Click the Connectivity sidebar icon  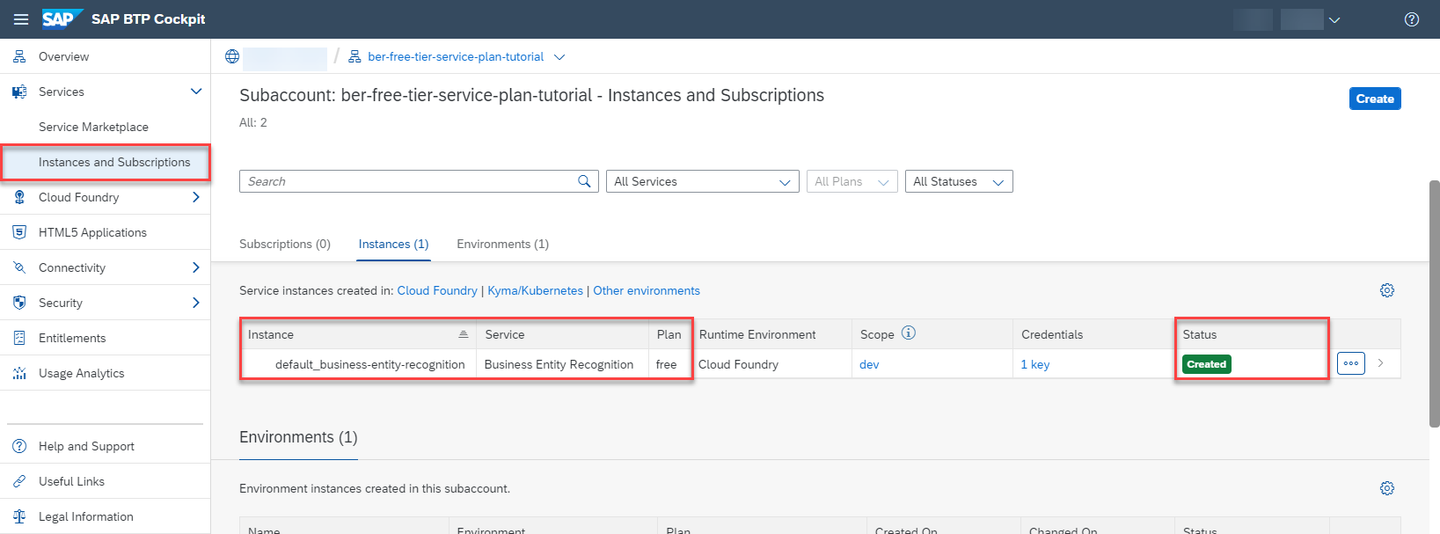pos(19,268)
